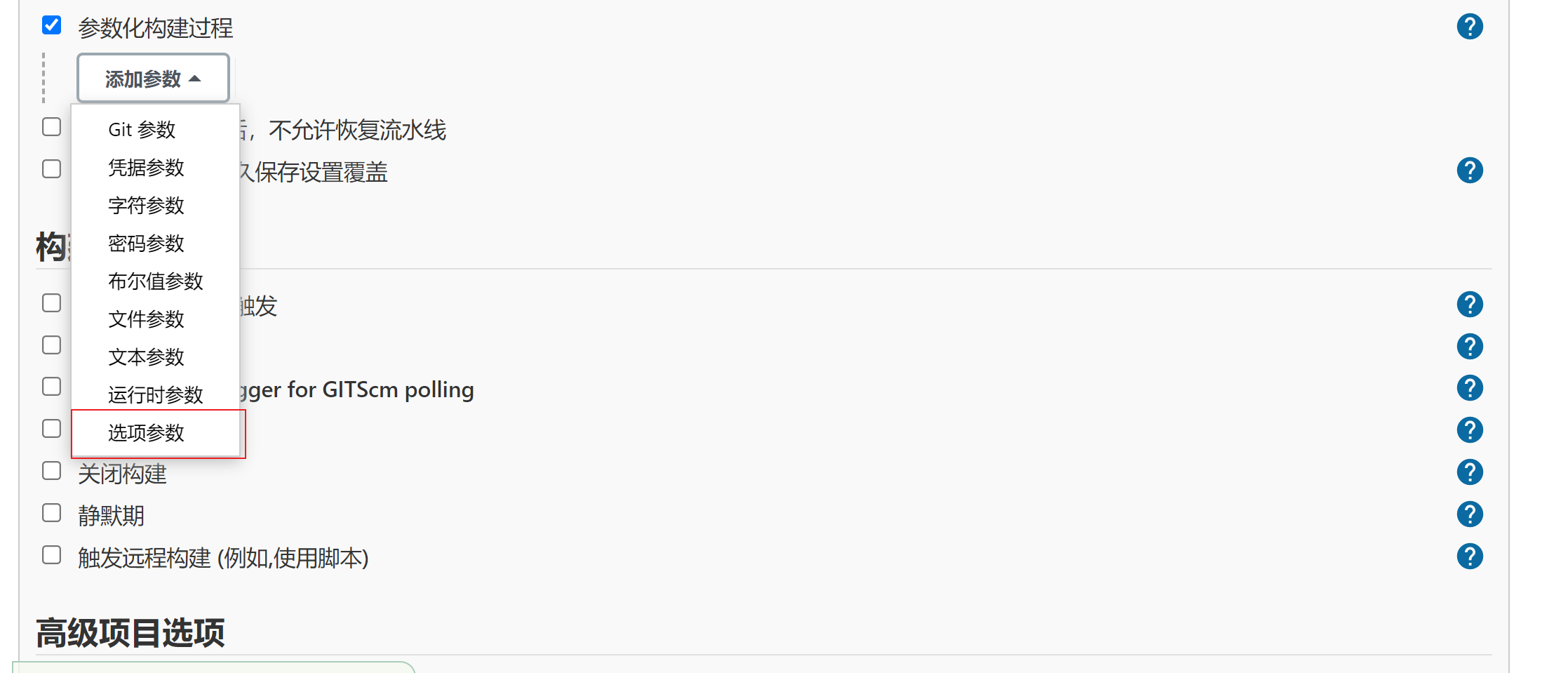Open help for 触发远程构建
The width and height of the screenshot is (1568, 673).
(x=1469, y=557)
